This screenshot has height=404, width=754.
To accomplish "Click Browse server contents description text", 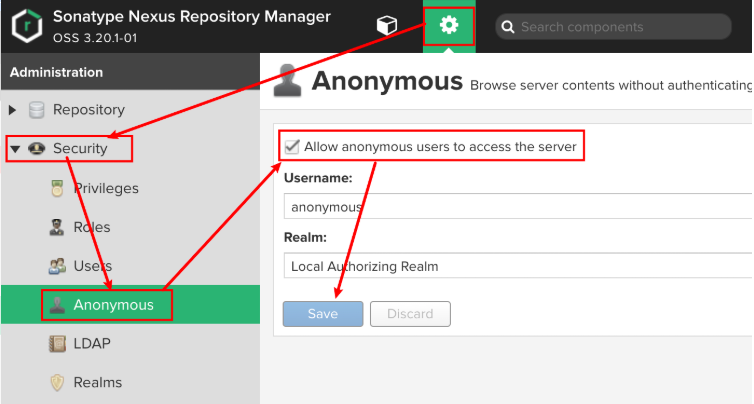I will tap(611, 86).
